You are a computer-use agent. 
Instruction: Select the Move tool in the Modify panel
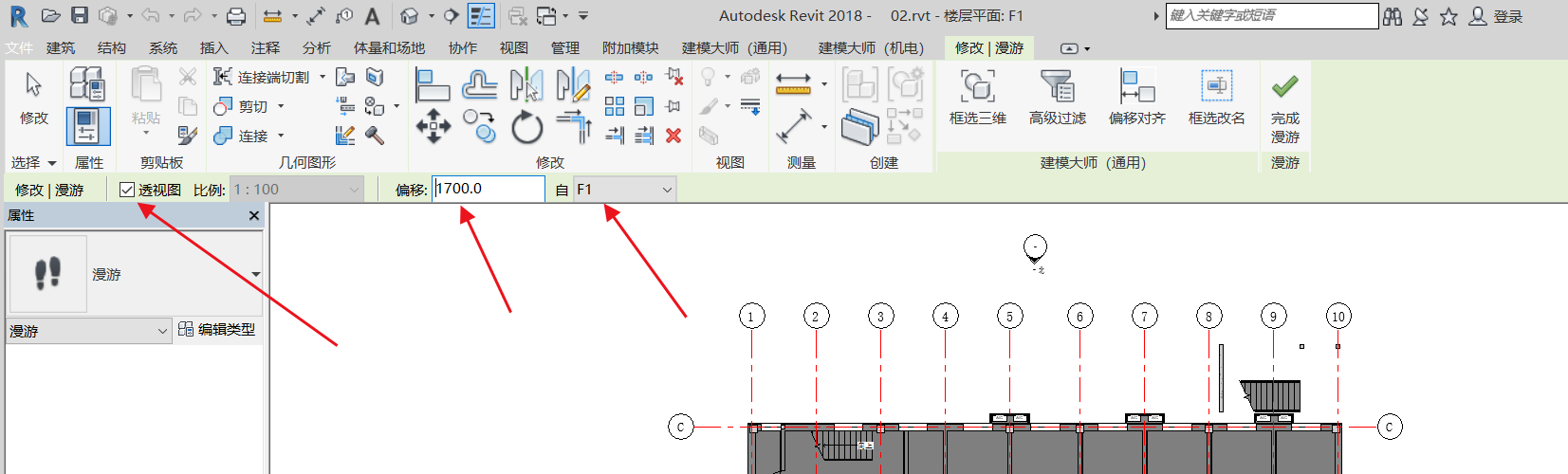pyautogui.click(x=434, y=126)
